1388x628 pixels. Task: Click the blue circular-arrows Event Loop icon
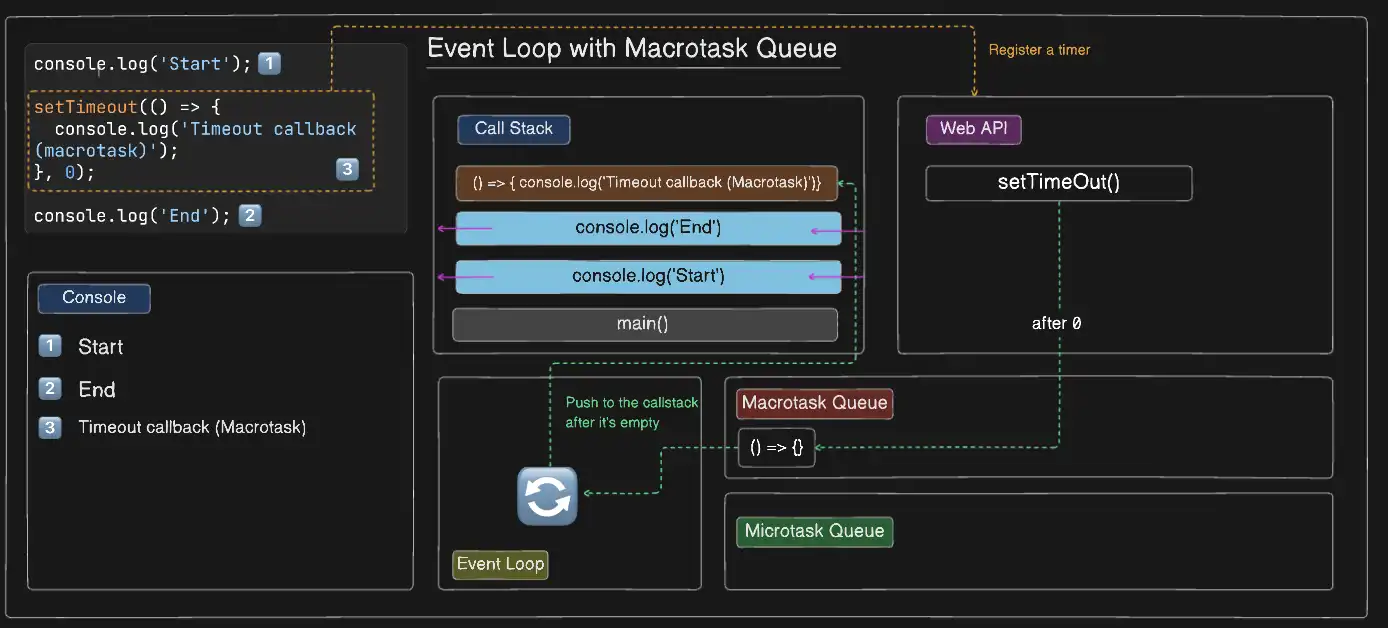(547, 496)
